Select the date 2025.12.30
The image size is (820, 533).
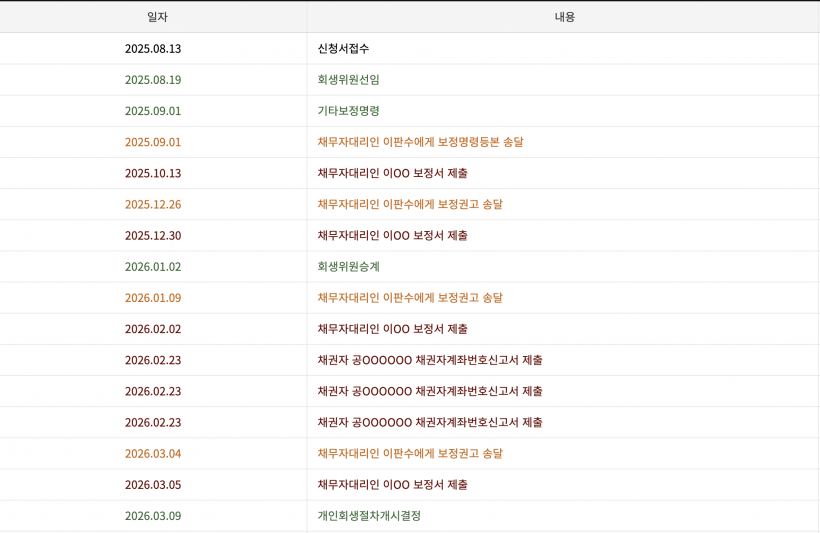click(153, 235)
